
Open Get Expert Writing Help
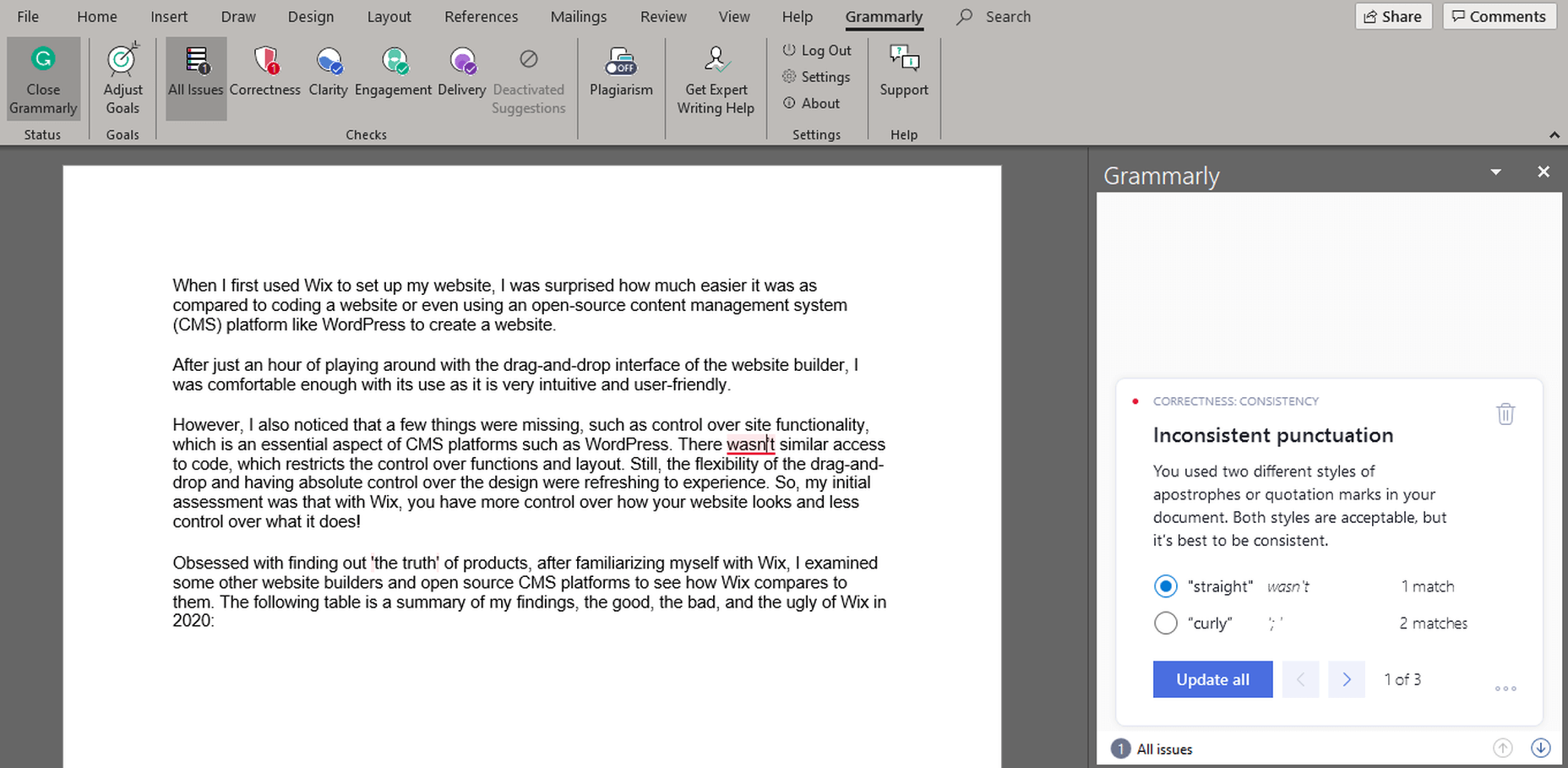point(716,81)
